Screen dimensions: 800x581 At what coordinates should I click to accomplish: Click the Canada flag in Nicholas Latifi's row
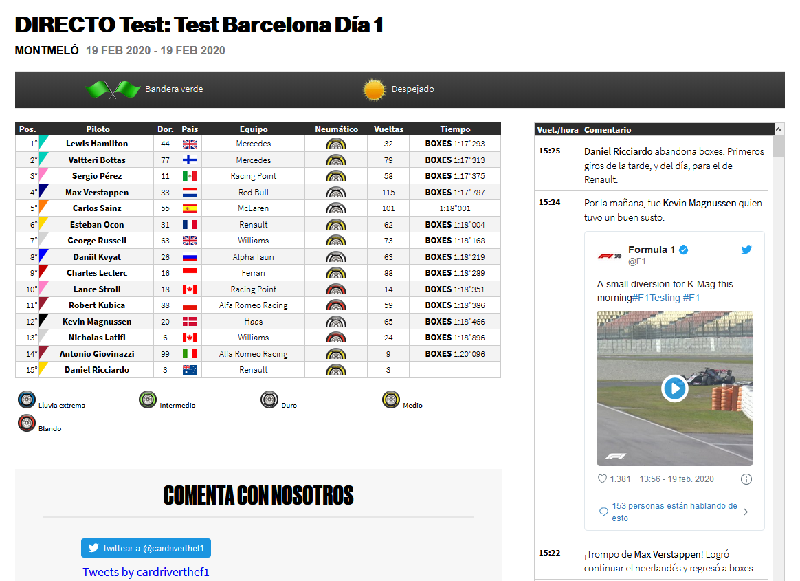click(x=190, y=337)
